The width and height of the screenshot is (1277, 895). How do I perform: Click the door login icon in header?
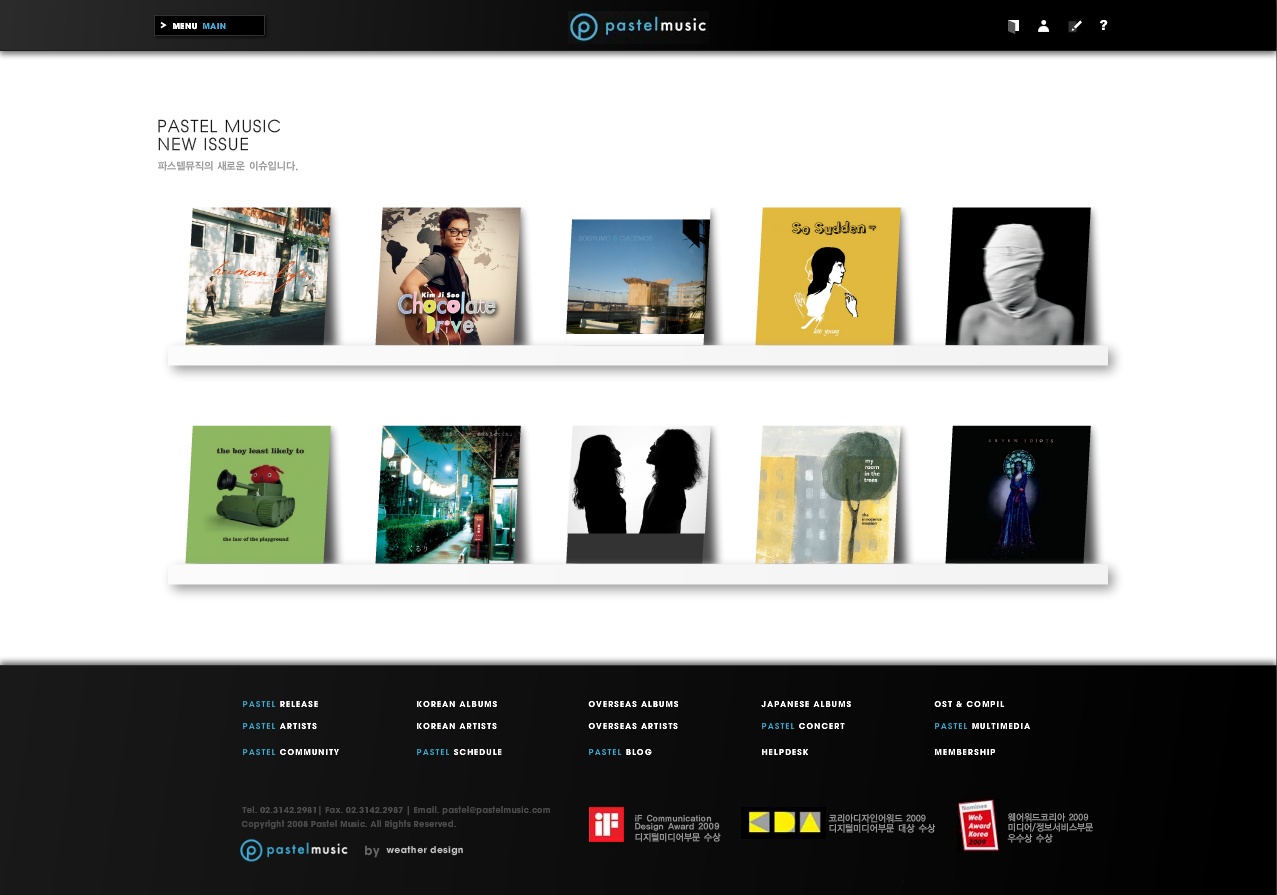click(x=1013, y=26)
